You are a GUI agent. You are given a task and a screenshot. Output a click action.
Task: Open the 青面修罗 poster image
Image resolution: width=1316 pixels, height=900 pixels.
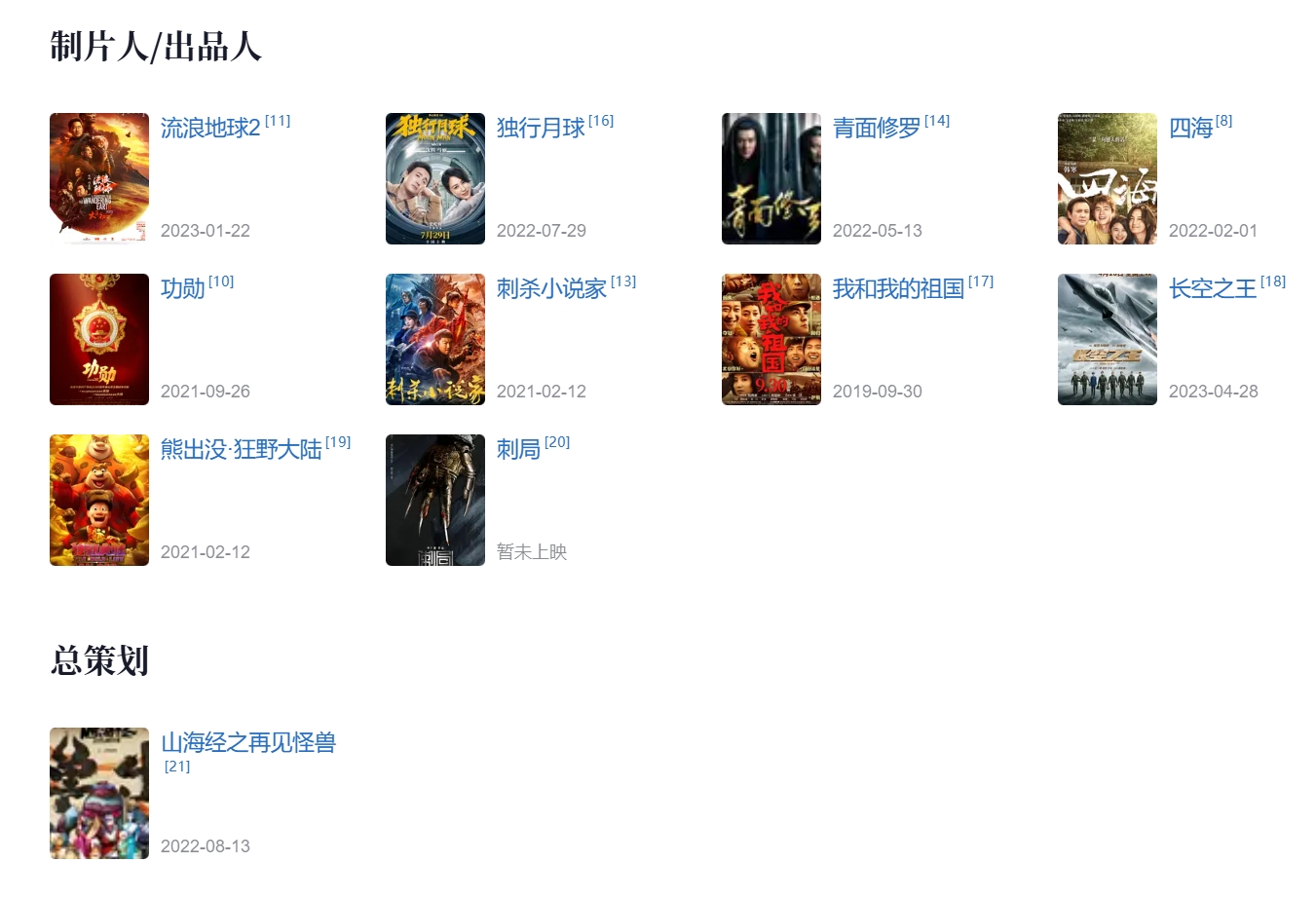coord(771,178)
